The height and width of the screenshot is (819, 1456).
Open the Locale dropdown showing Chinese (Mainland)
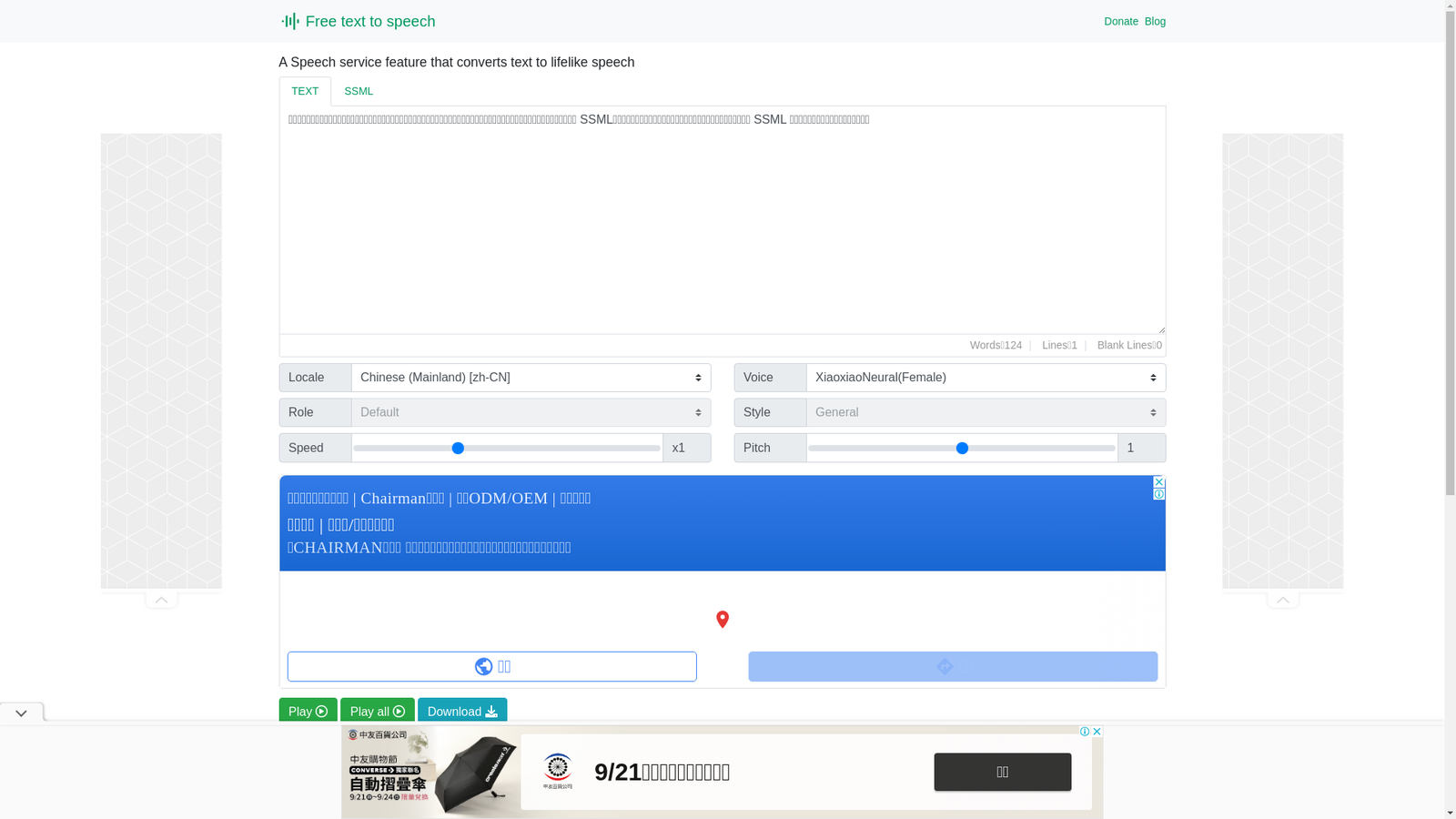tap(531, 378)
